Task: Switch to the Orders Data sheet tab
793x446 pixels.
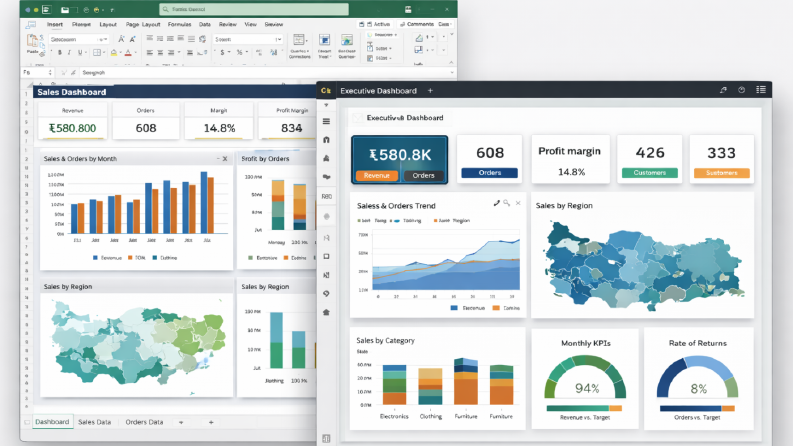Action: (x=144, y=422)
